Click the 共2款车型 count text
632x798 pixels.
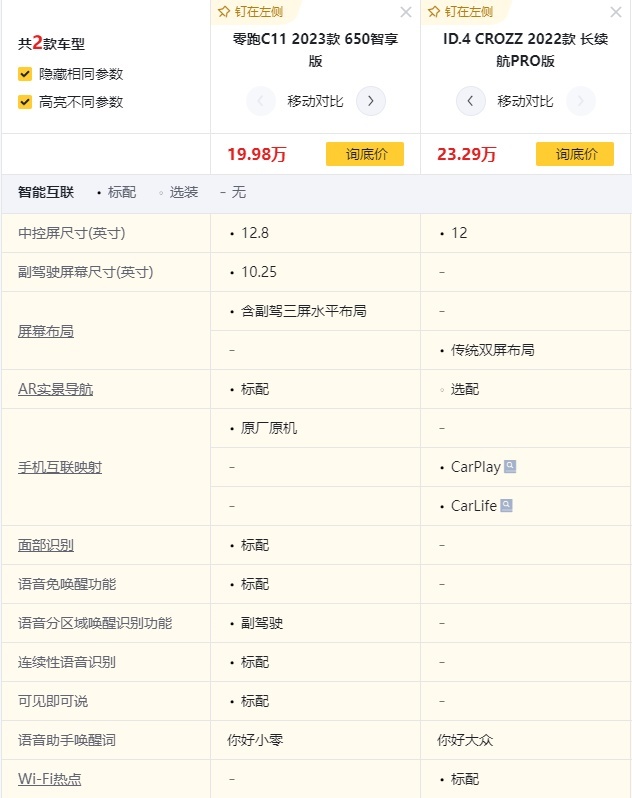pos(51,43)
